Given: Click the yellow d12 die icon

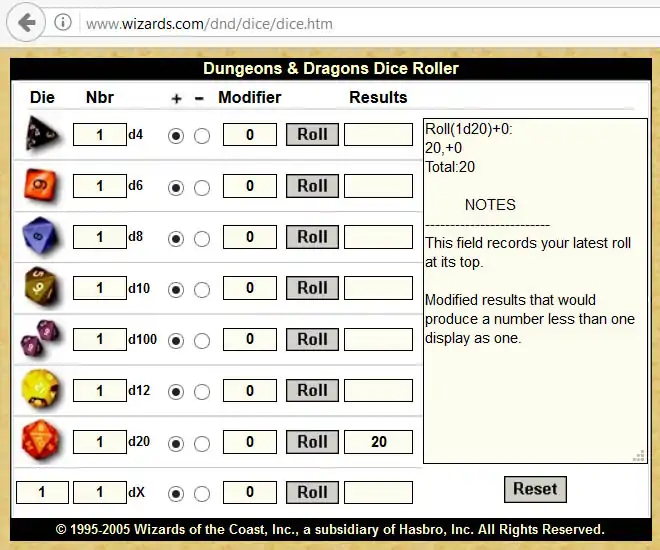Looking at the screenshot, I should coord(42,390).
